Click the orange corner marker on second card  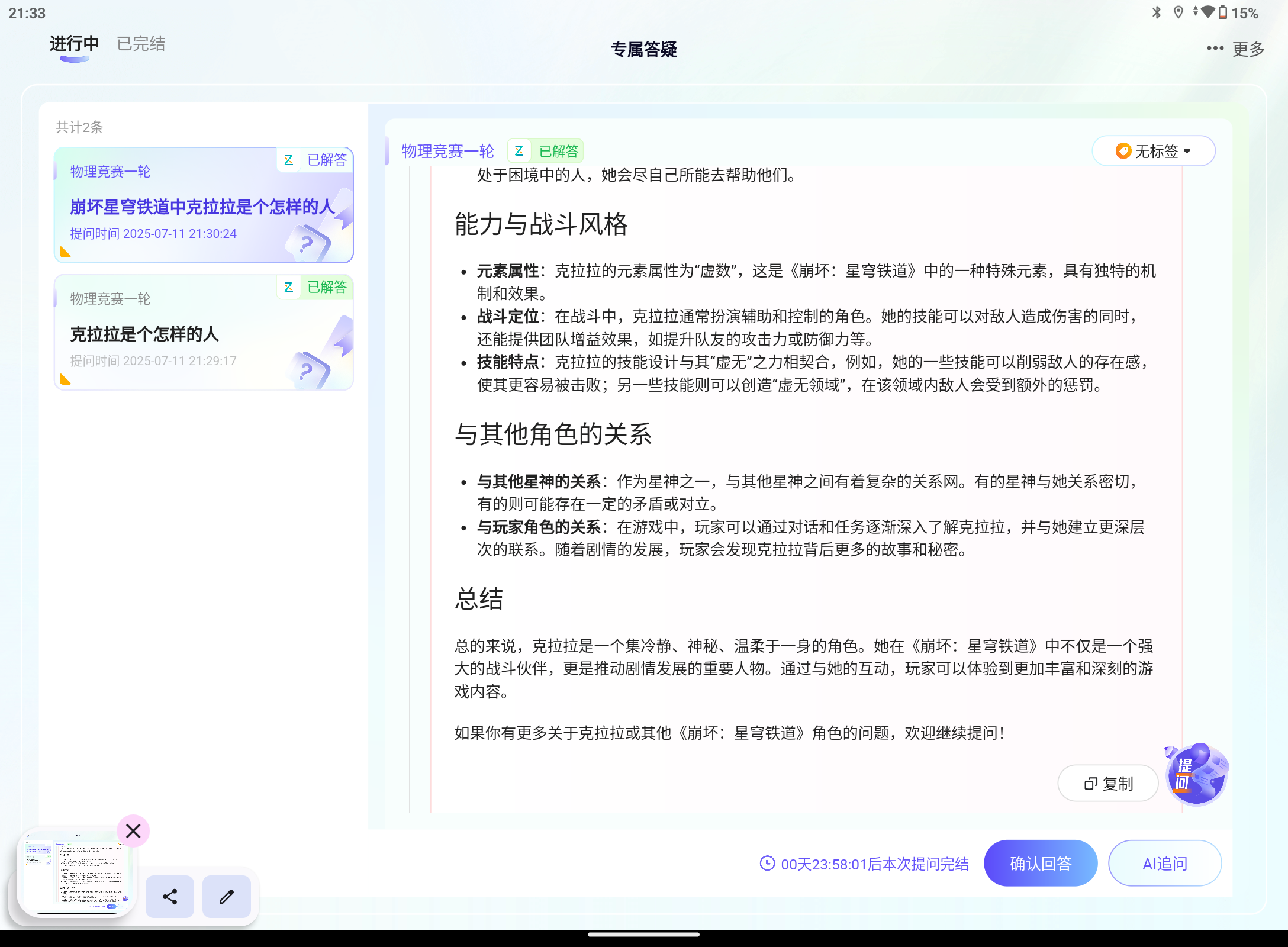pyautogui.click(x=65, y=379)
